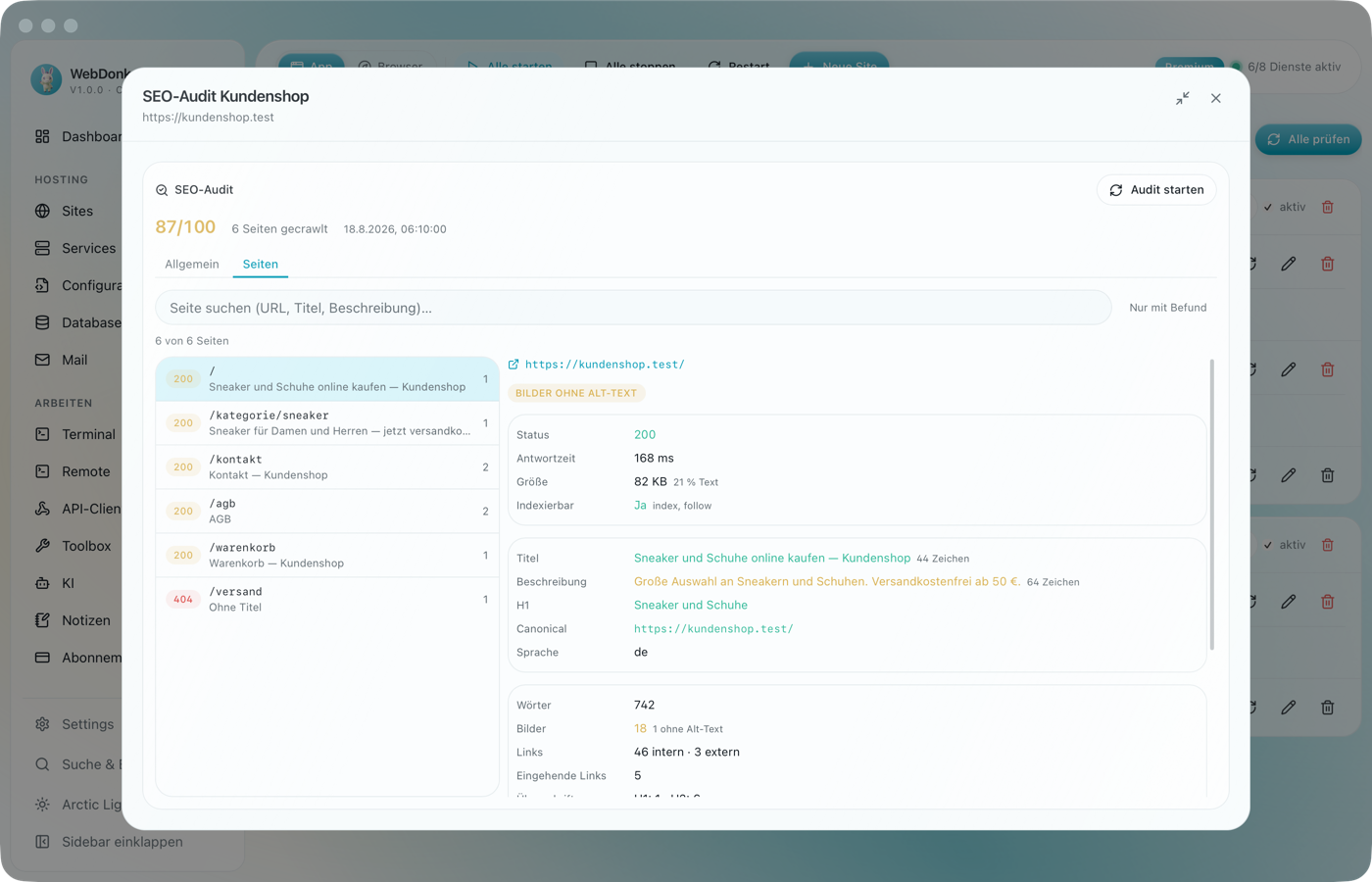The height and width of the screenshot is (882, 1372).
Task: Click the detail panel vertical scrollbar
Action: click(x=1212, y=505)
